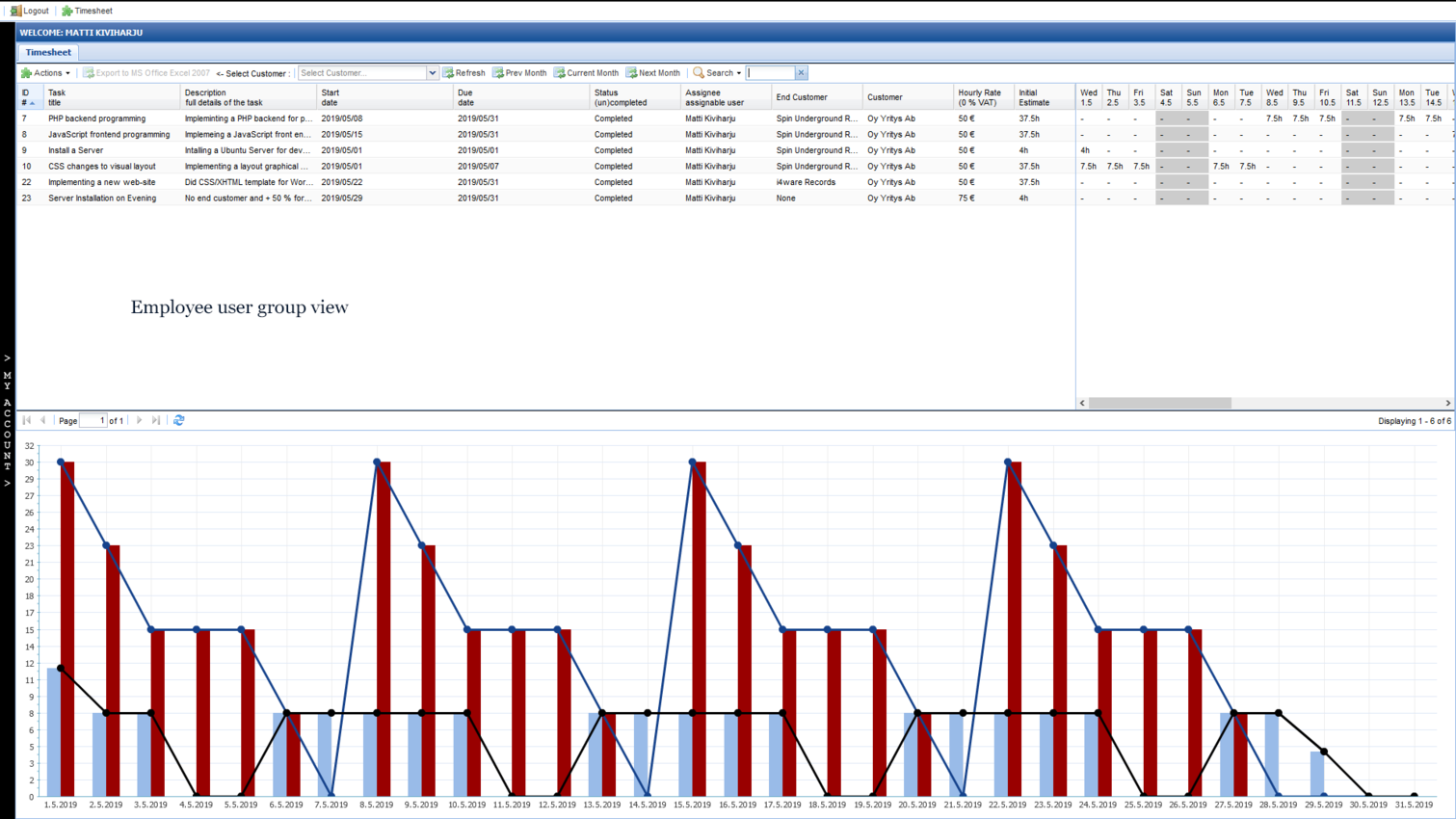Screen dimensions: 1456x819
Task: Open the Actions dropdown menu
Action: 45,73
